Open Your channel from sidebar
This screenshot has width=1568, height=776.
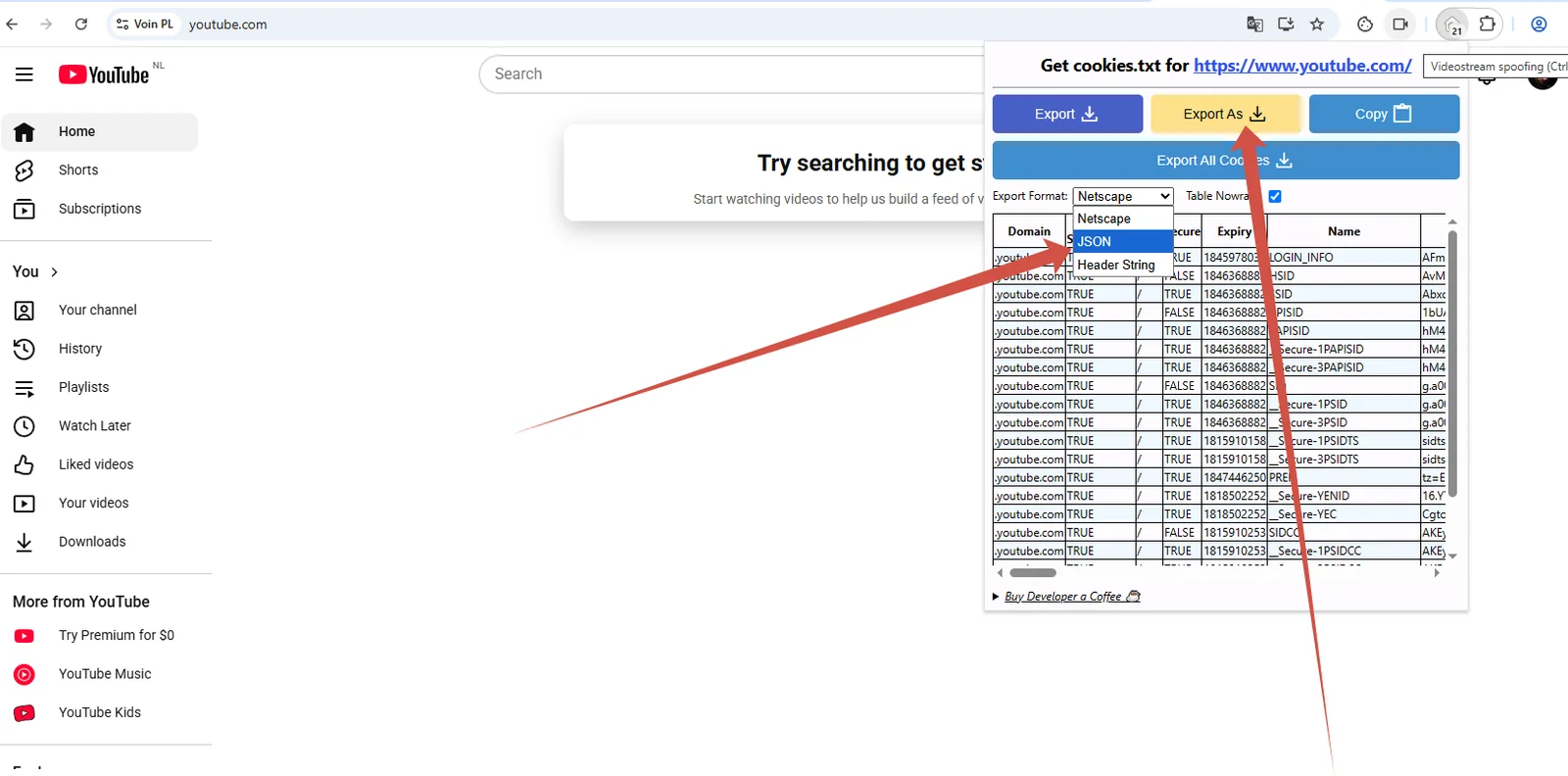pos(100,310)
